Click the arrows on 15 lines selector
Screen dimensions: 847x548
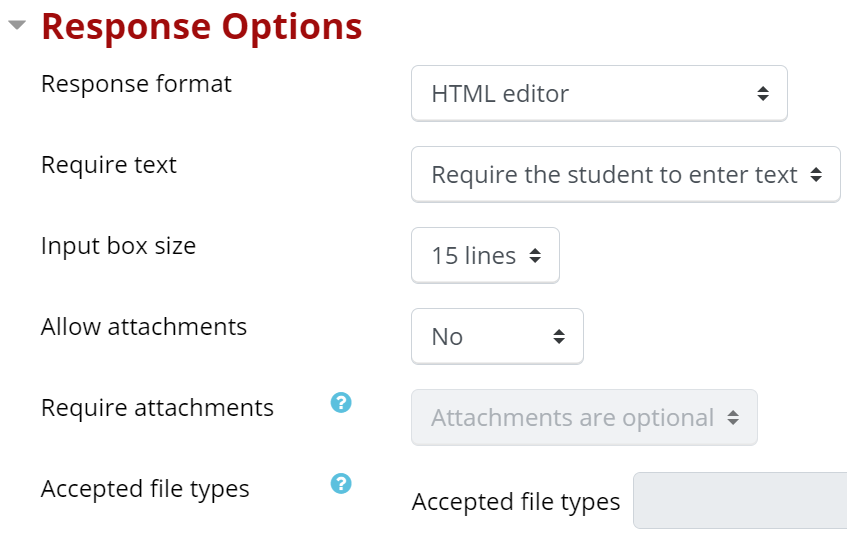(535, 256)
